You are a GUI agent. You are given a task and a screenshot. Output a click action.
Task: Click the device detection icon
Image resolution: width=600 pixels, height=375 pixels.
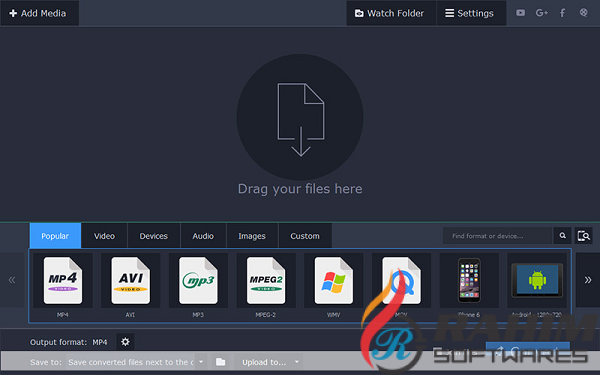tap(584, 236)
